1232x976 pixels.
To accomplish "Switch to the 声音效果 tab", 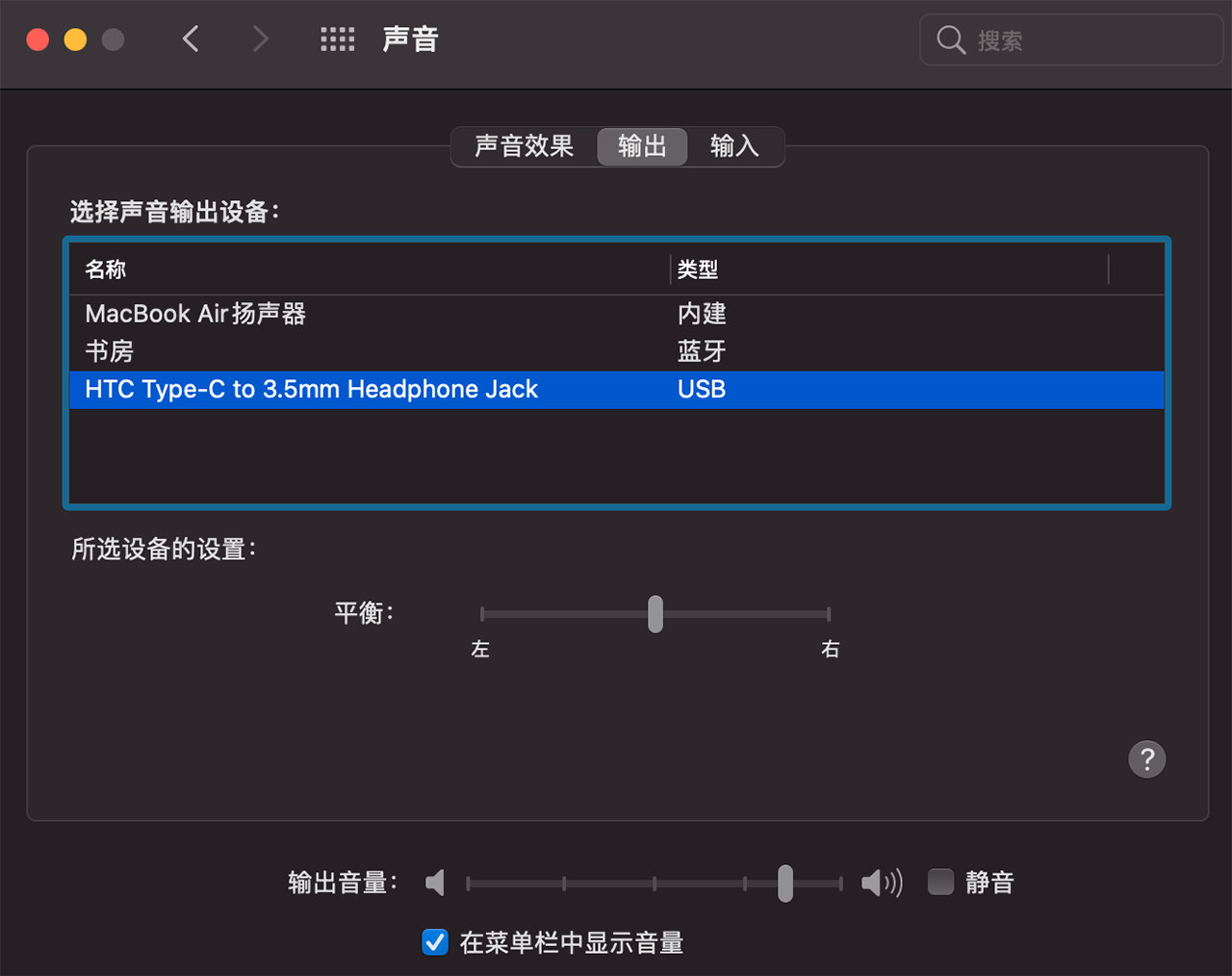I will pyautogui.click(x=524, y=146).
